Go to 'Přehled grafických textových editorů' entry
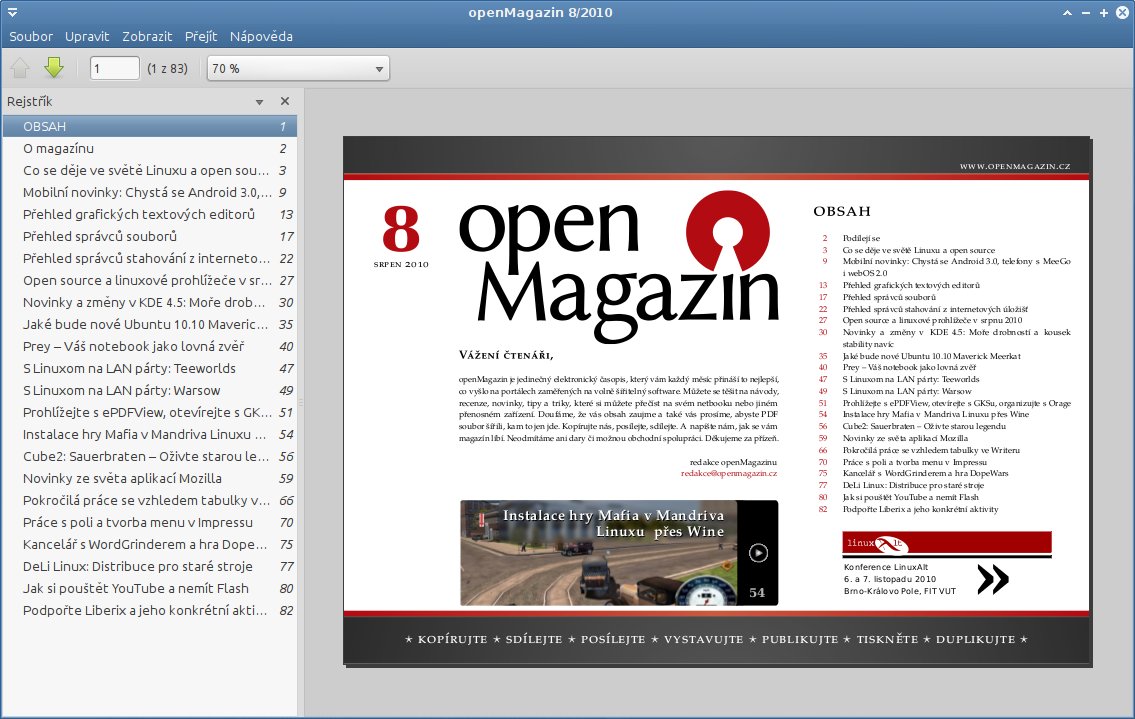Screen dimensions: 1135x719 point(139,215)
